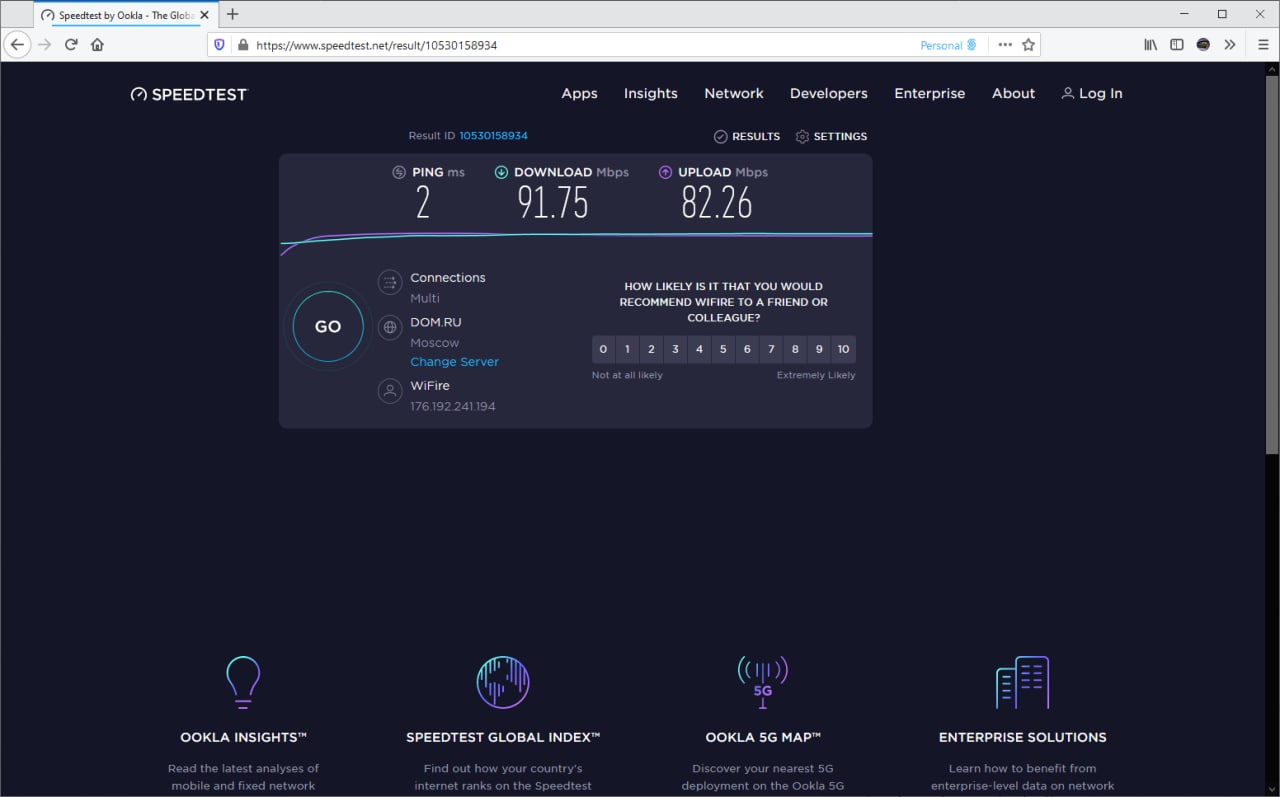Click the Change Server link
The image size is (1280, 797).
click(454, 362)
